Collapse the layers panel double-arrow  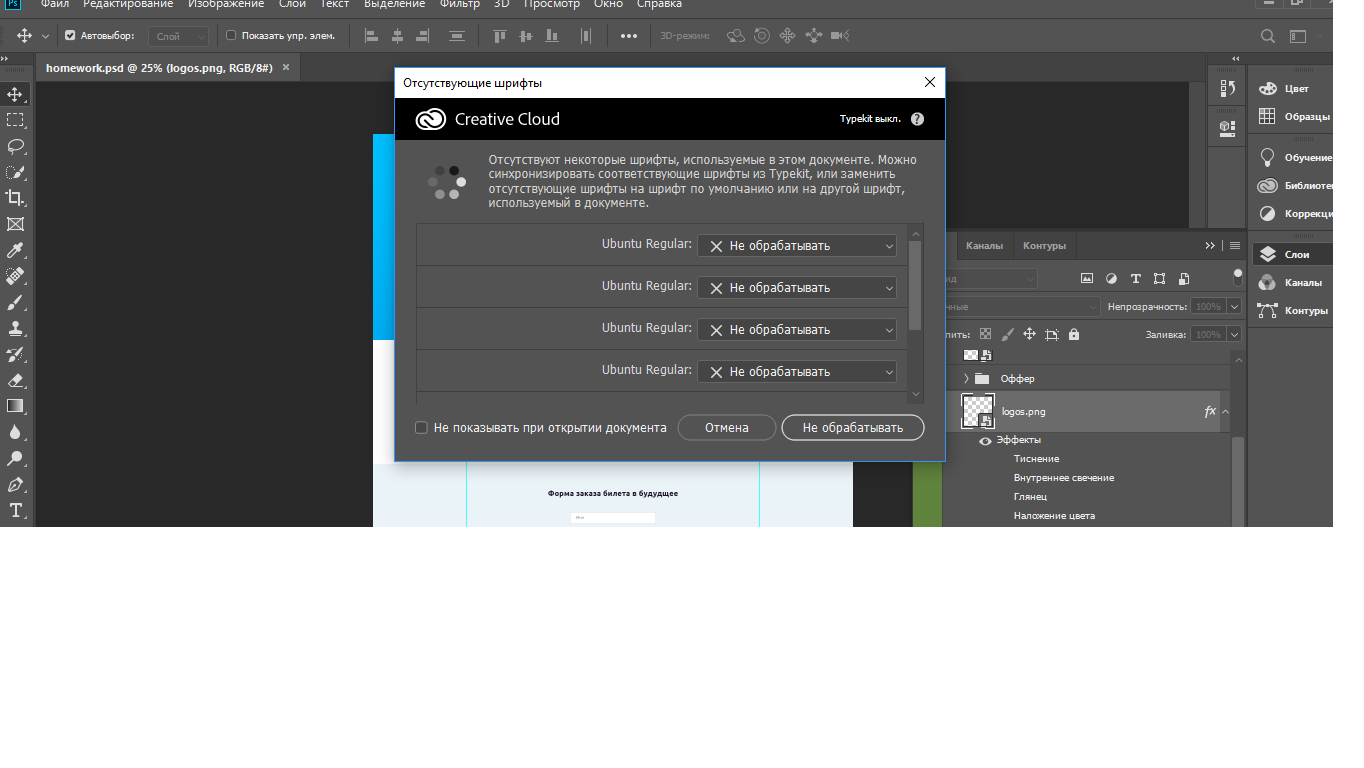(1210, 246)
